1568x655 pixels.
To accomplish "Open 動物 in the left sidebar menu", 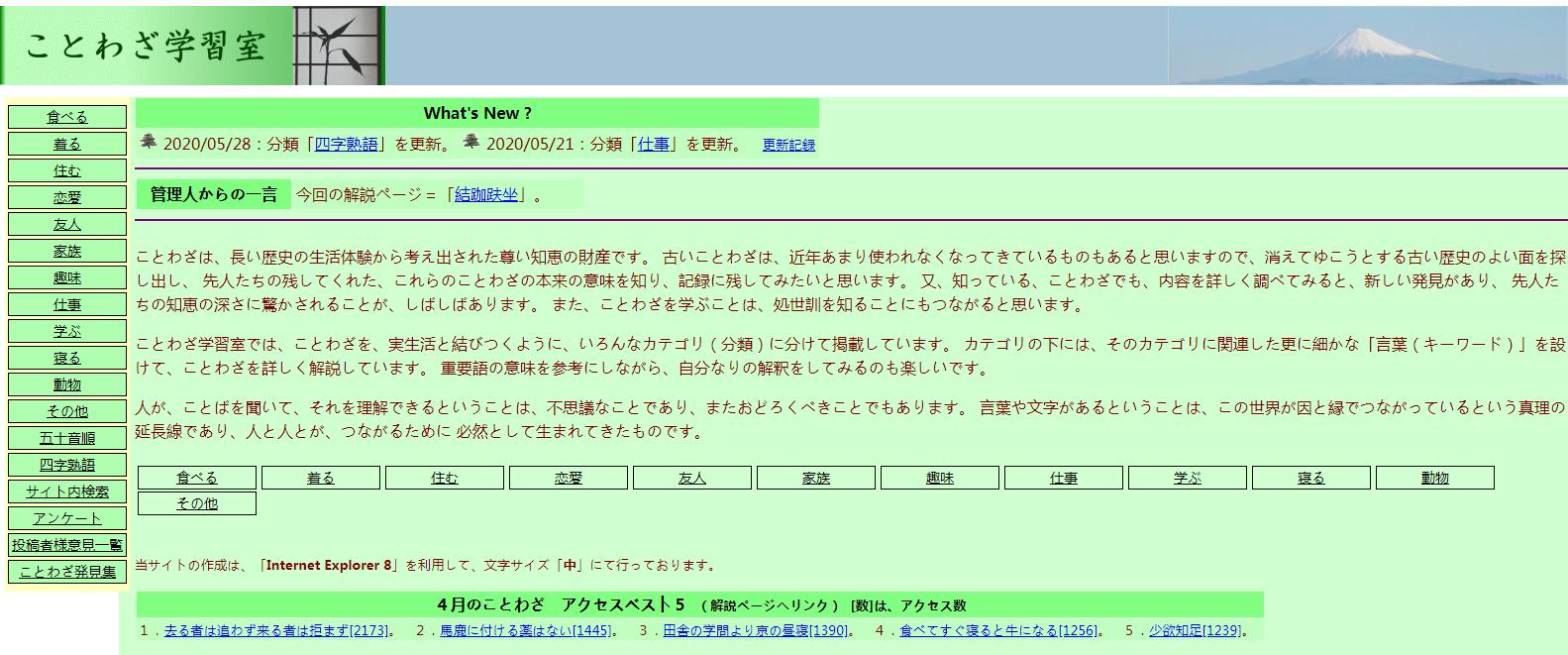I will (67, 384).
